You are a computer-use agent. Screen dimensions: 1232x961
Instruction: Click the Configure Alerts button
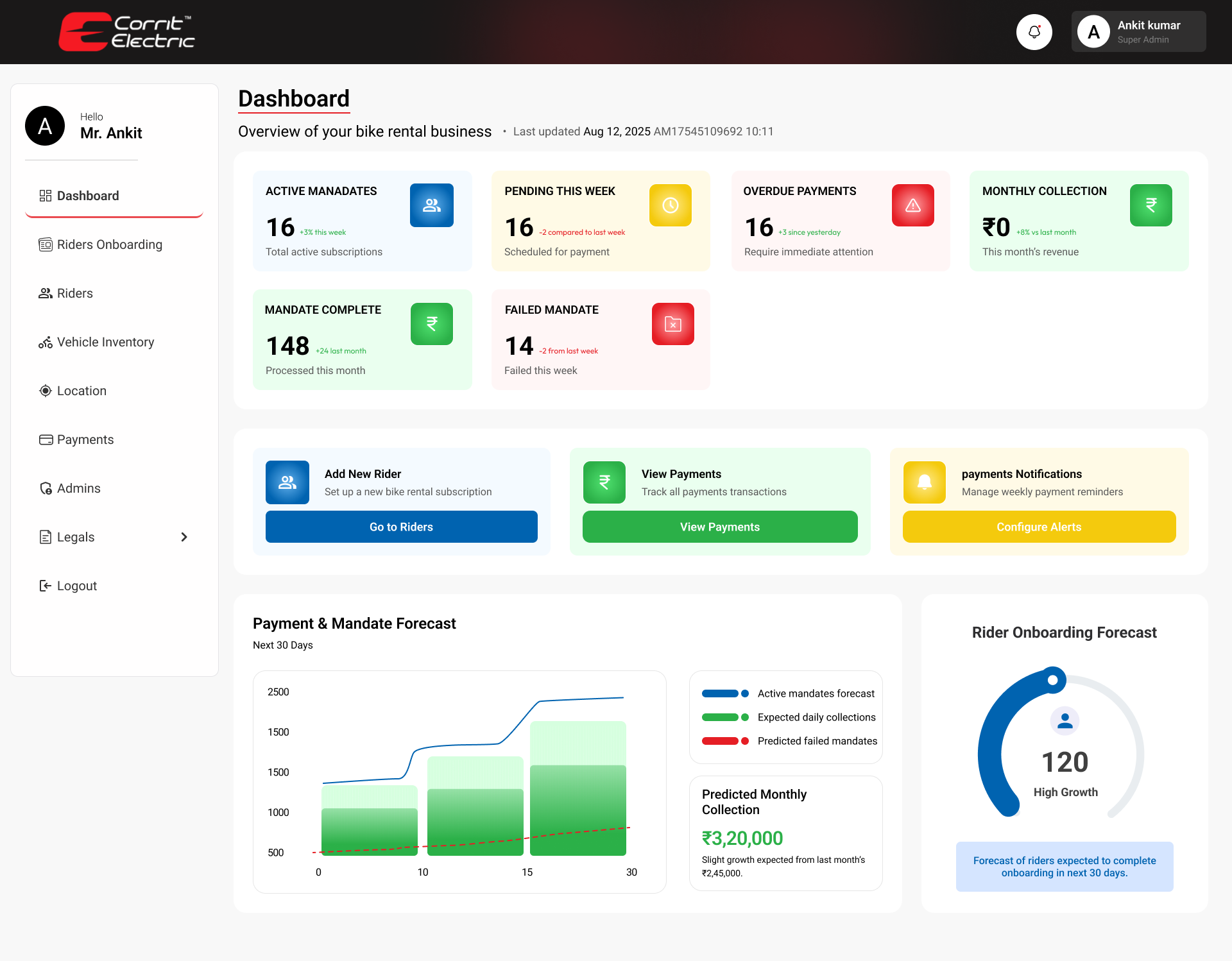(x=1039, y=527)
